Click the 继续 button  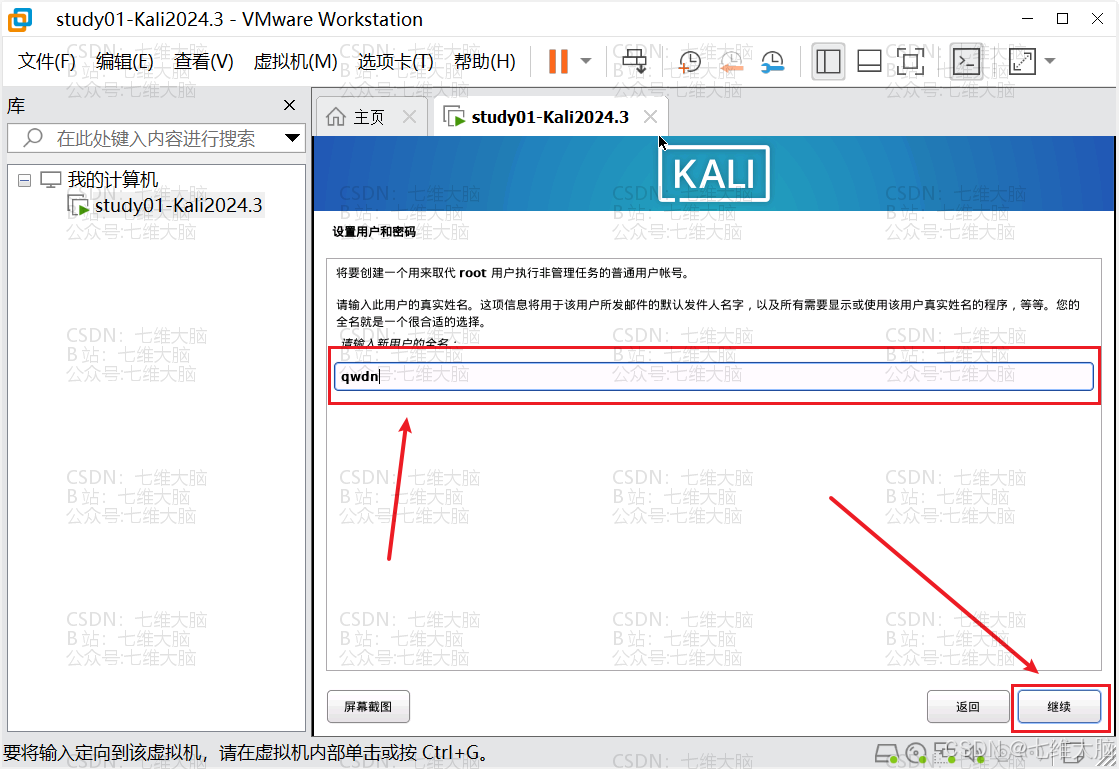1059,706
